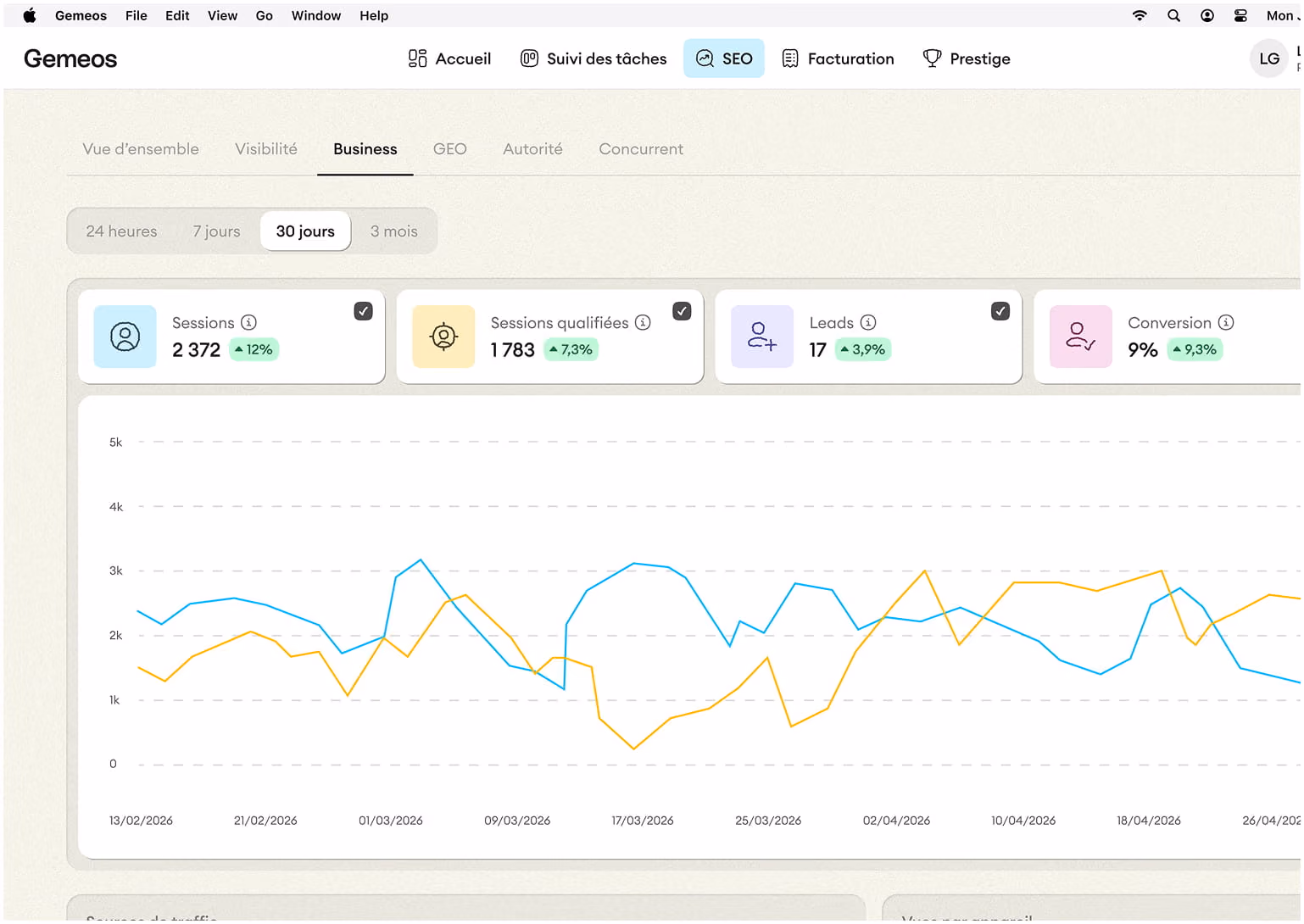Select the 3 mois period
Image resolution: width=1304 pixels, height=924 pixels.
click(x=394, y=231)
